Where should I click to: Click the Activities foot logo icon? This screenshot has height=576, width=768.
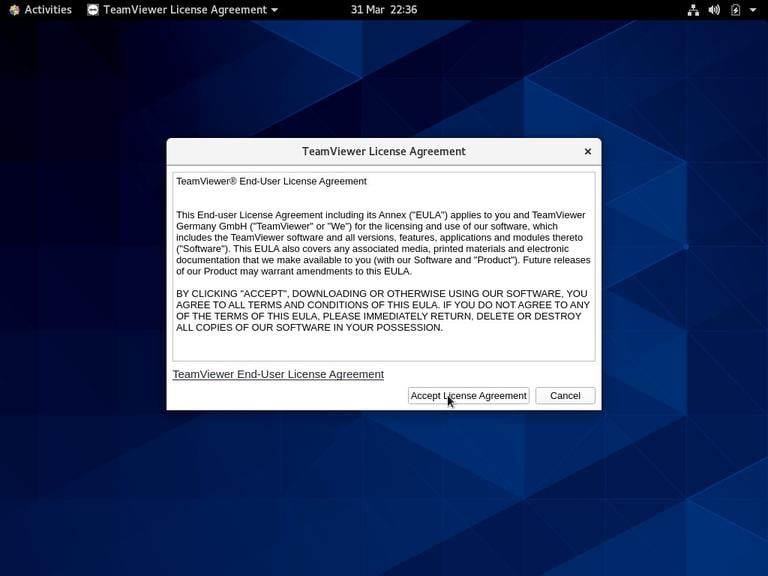coord(14,10)
